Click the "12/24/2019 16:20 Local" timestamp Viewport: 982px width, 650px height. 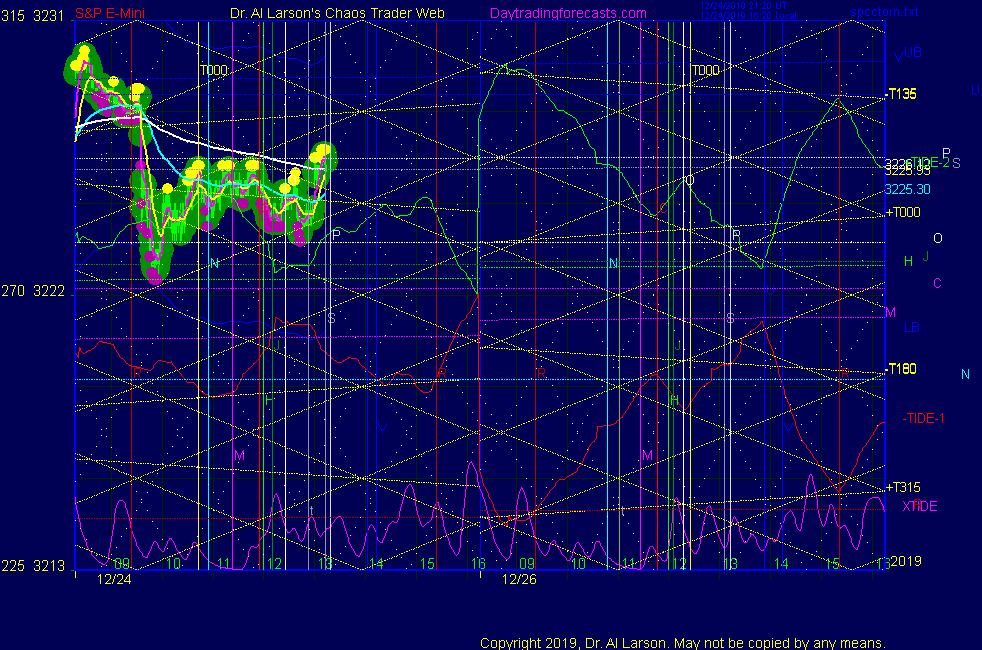748,16
